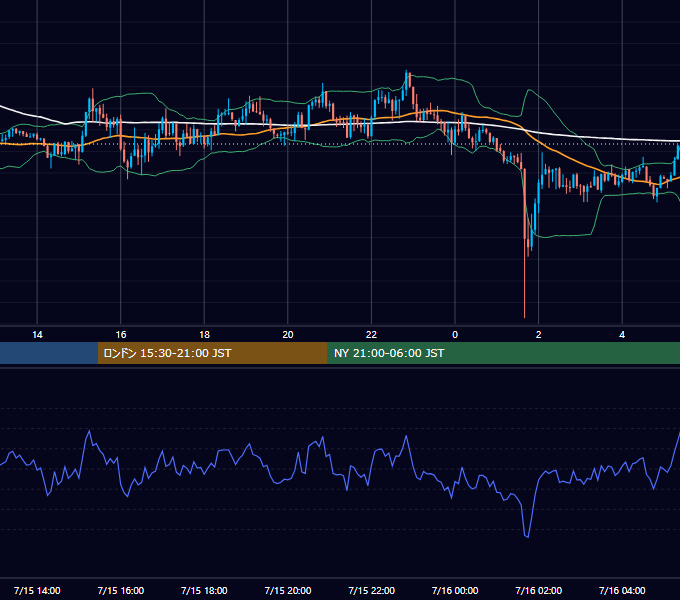This screenshot has height=600, width=680.
Task: Click the 7/16 00:00 date label
Action: pos(455,590)
